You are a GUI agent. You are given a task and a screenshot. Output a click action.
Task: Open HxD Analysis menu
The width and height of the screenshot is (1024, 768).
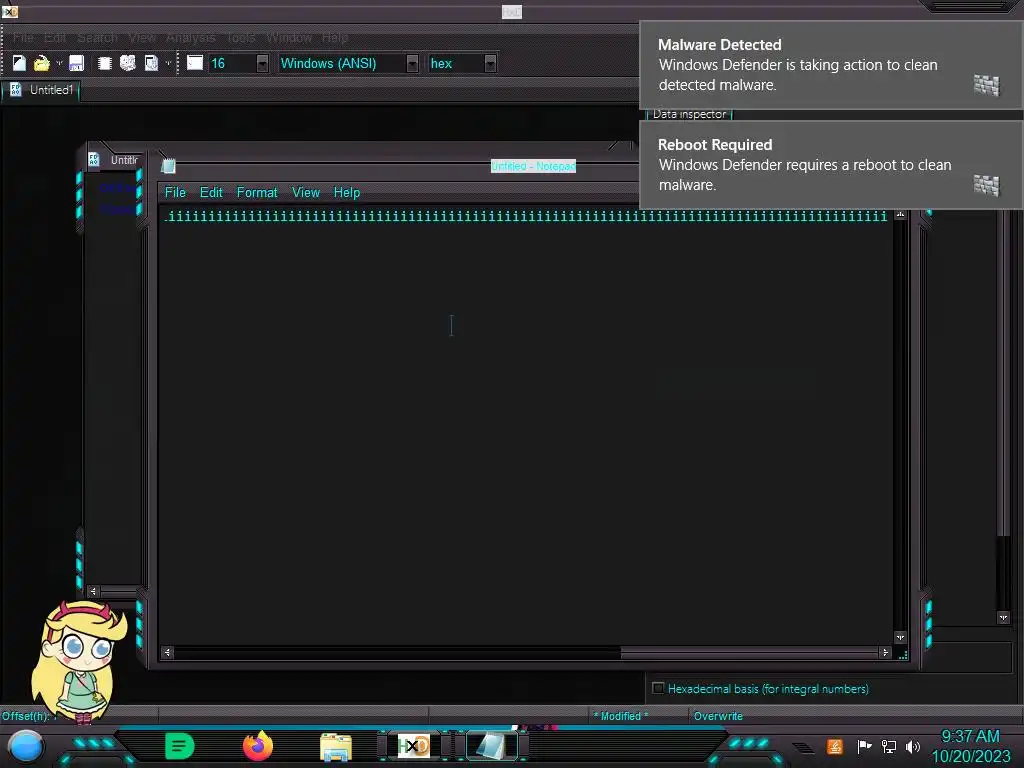[190, 38]
